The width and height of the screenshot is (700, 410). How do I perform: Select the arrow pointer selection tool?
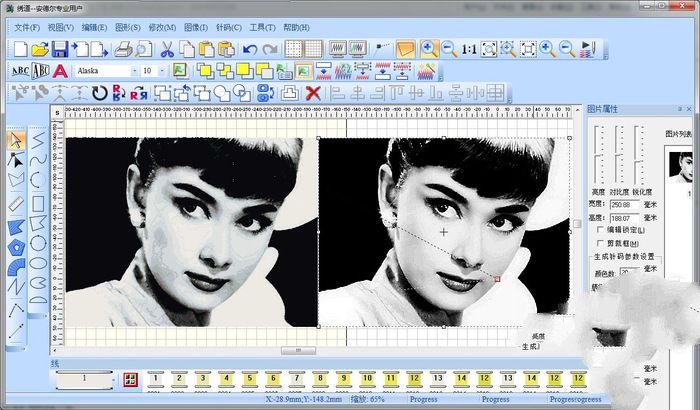click(16, 140)
